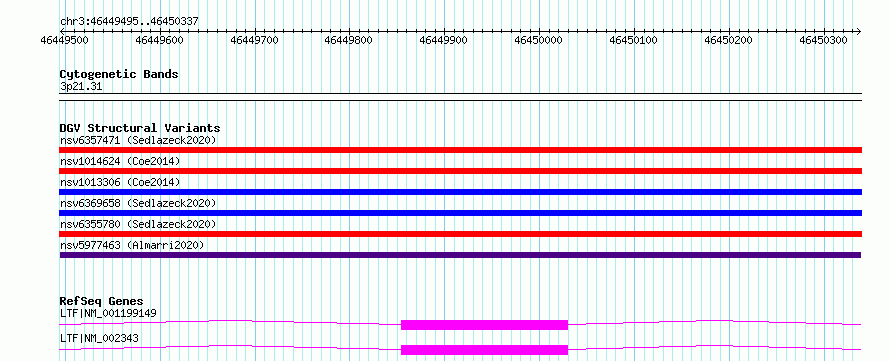This screenshot has height=361, width=890.
Task: Click the nsv1014624 (Coe2014) variant label
Action: 120,161
